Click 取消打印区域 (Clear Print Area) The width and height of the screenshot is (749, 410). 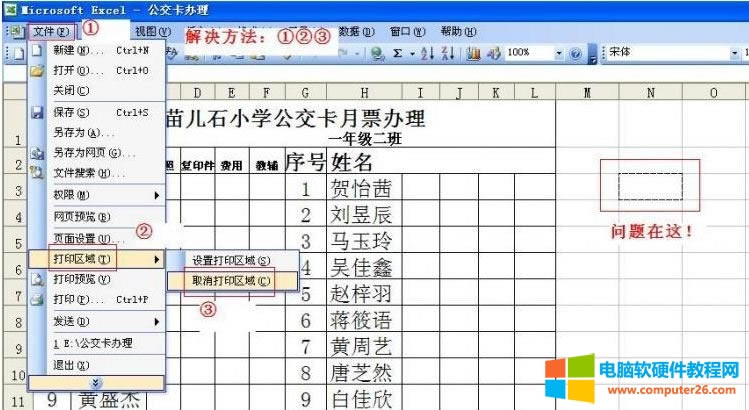point(231,281)
